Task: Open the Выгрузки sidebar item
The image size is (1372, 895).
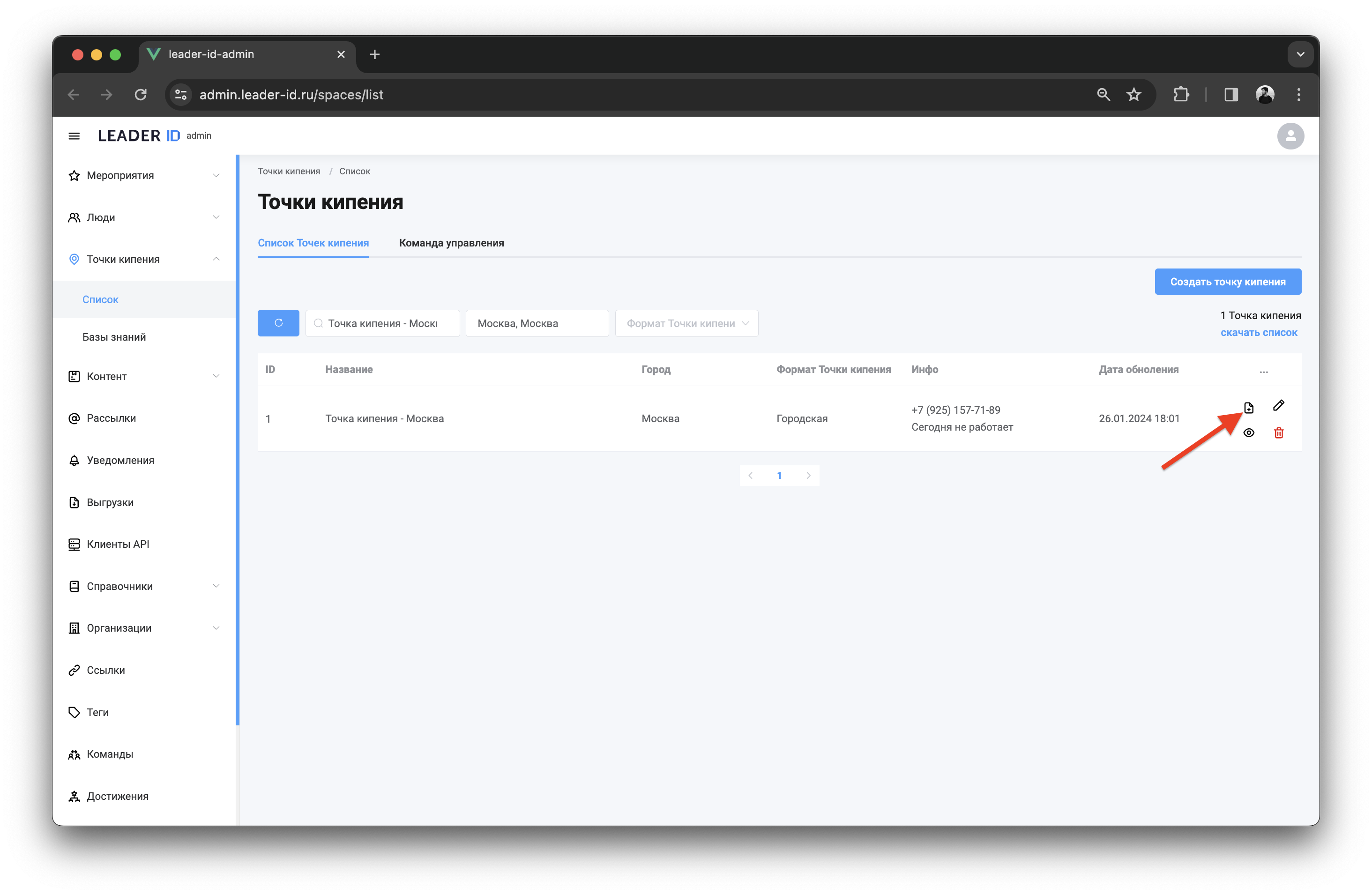Action: (x=110, y=502)
